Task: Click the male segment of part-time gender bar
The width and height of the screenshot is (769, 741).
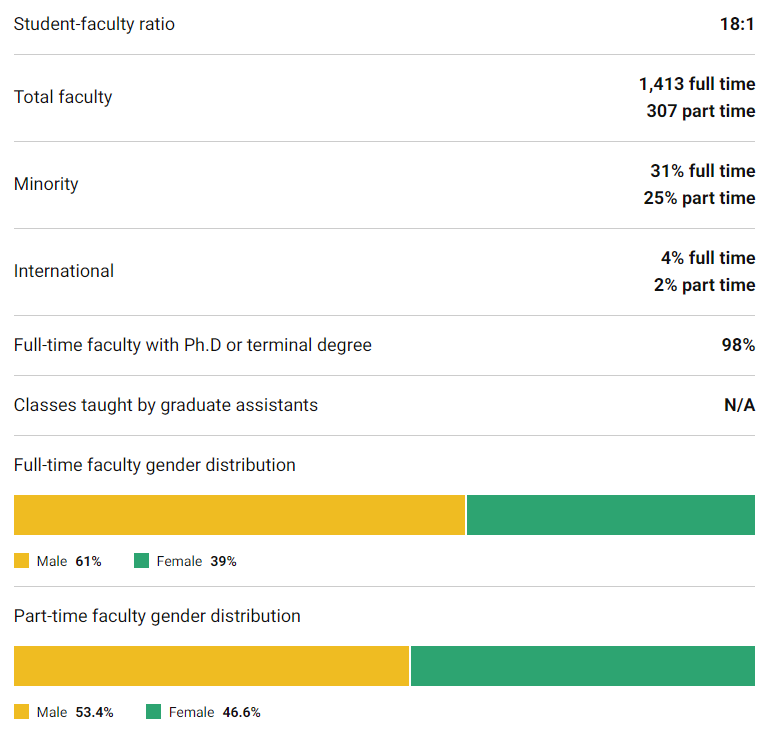Action: coord(211,666)
